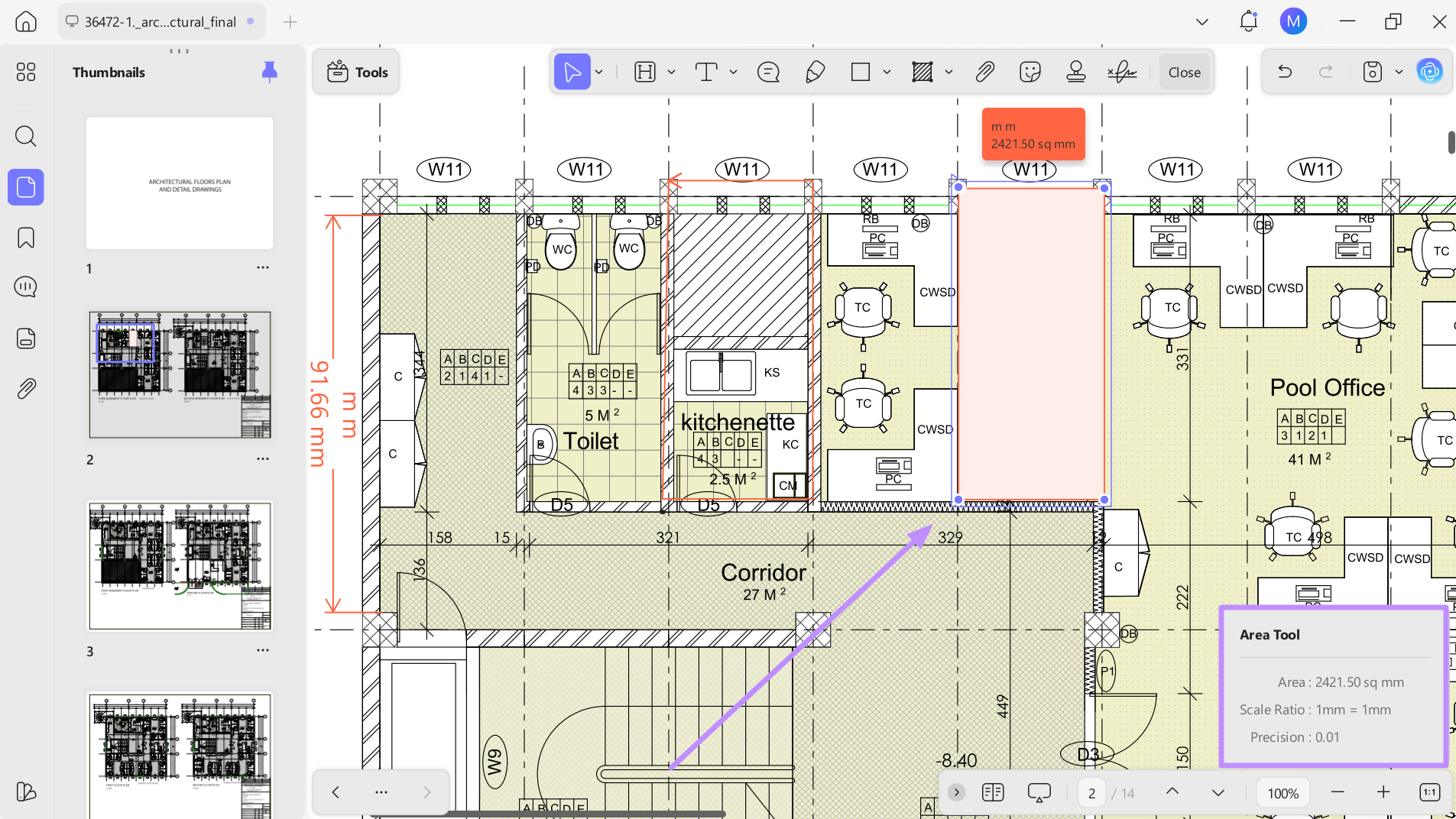The height and width of the screenshot is (819, 1456).
Task: Switch to the 36472-1 architectural document tab
Action: click(x=161, y=22)
